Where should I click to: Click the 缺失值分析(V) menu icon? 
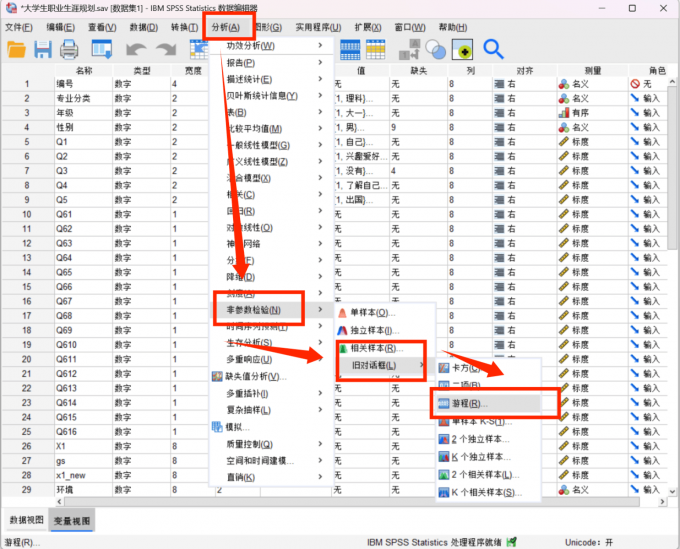click(x=217, y=376)
